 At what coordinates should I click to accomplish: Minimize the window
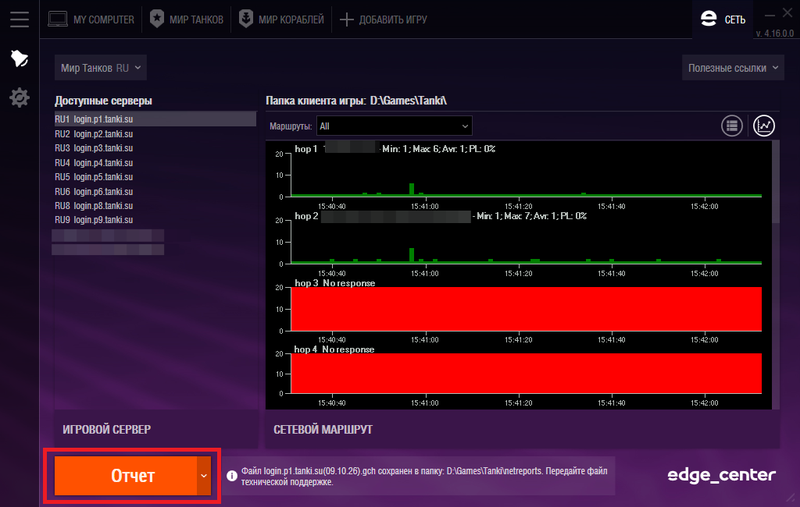pos(769,15)
